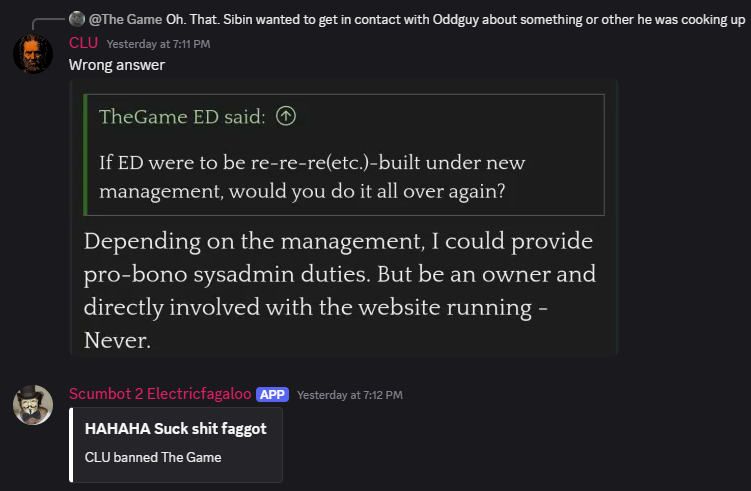Click the Scumbot 2 bot avatar
This screenshot has height=491, width=751.
tap(32, 404)
